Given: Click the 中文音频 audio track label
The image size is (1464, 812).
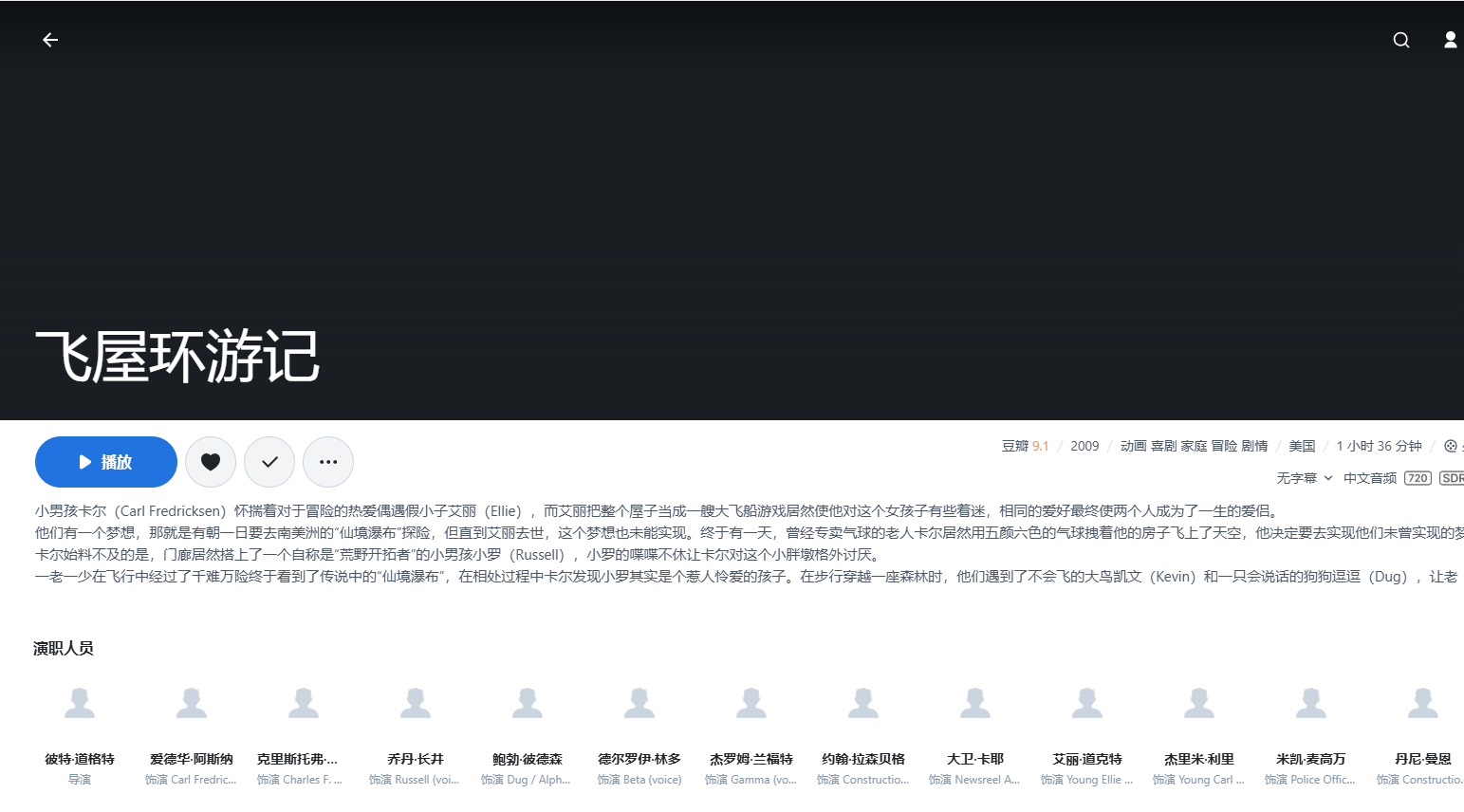Looking at the screenshot, I should click(x=1370, y=478).
